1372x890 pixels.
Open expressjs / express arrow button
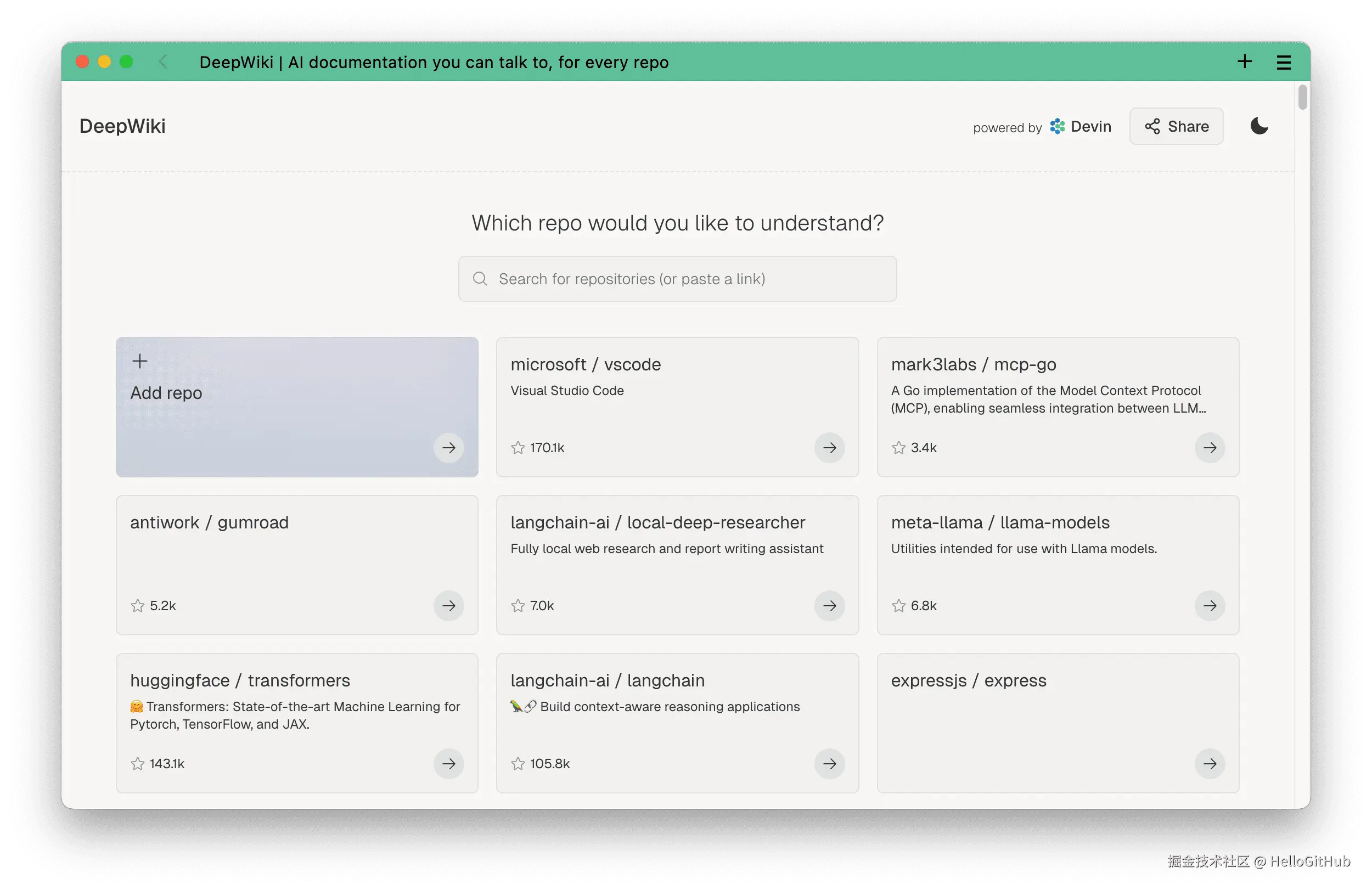[x=1210, y=764]
